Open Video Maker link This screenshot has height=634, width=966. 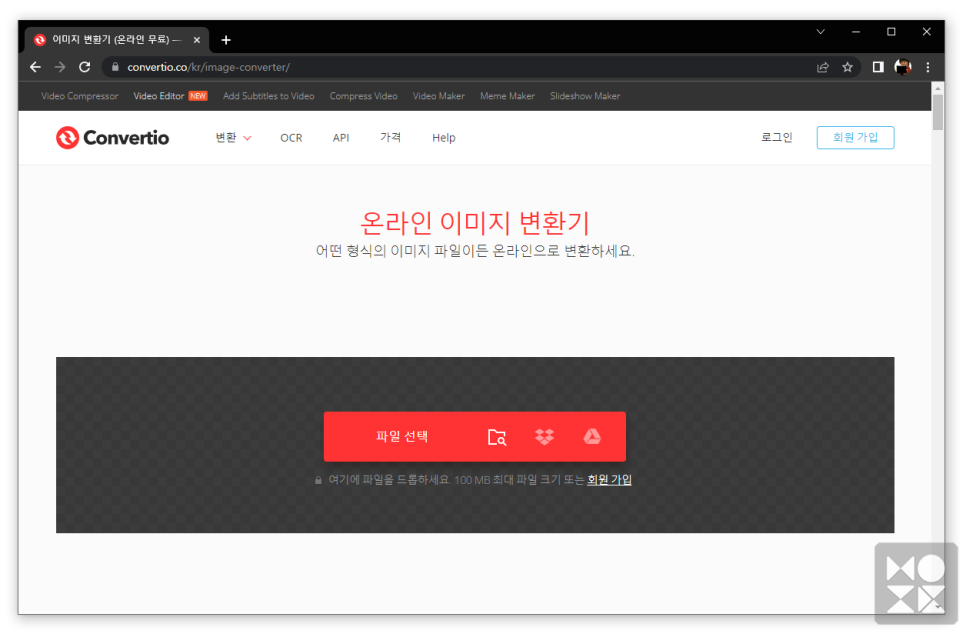pos(439,96)
